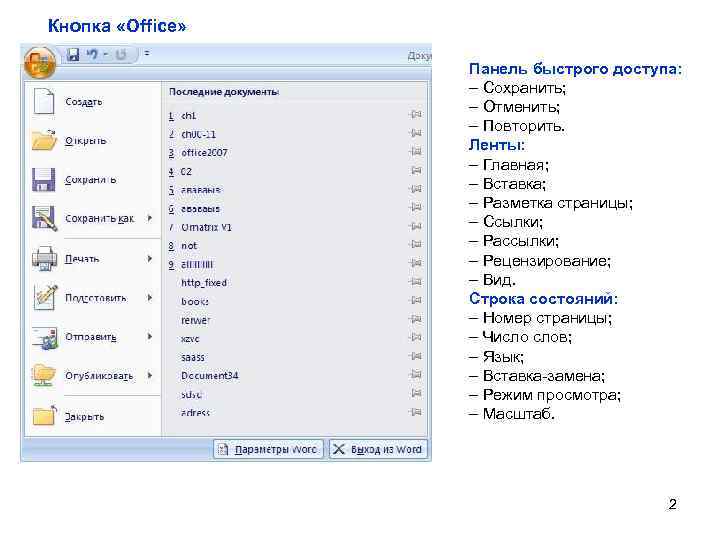Choose Создать menu entry
The image size is (720, 540).
tap(93, 101)
